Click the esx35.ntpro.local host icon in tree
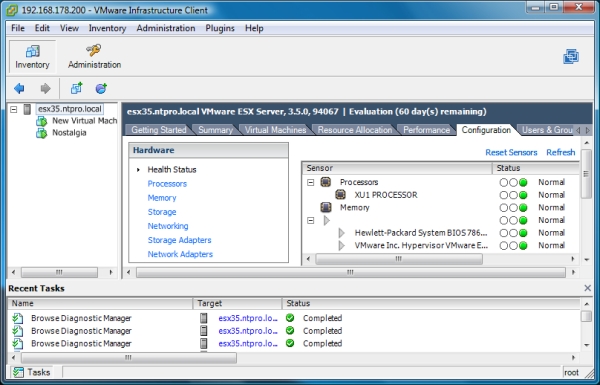This screenshot has width=600, height=385. [x=27, y=109]
